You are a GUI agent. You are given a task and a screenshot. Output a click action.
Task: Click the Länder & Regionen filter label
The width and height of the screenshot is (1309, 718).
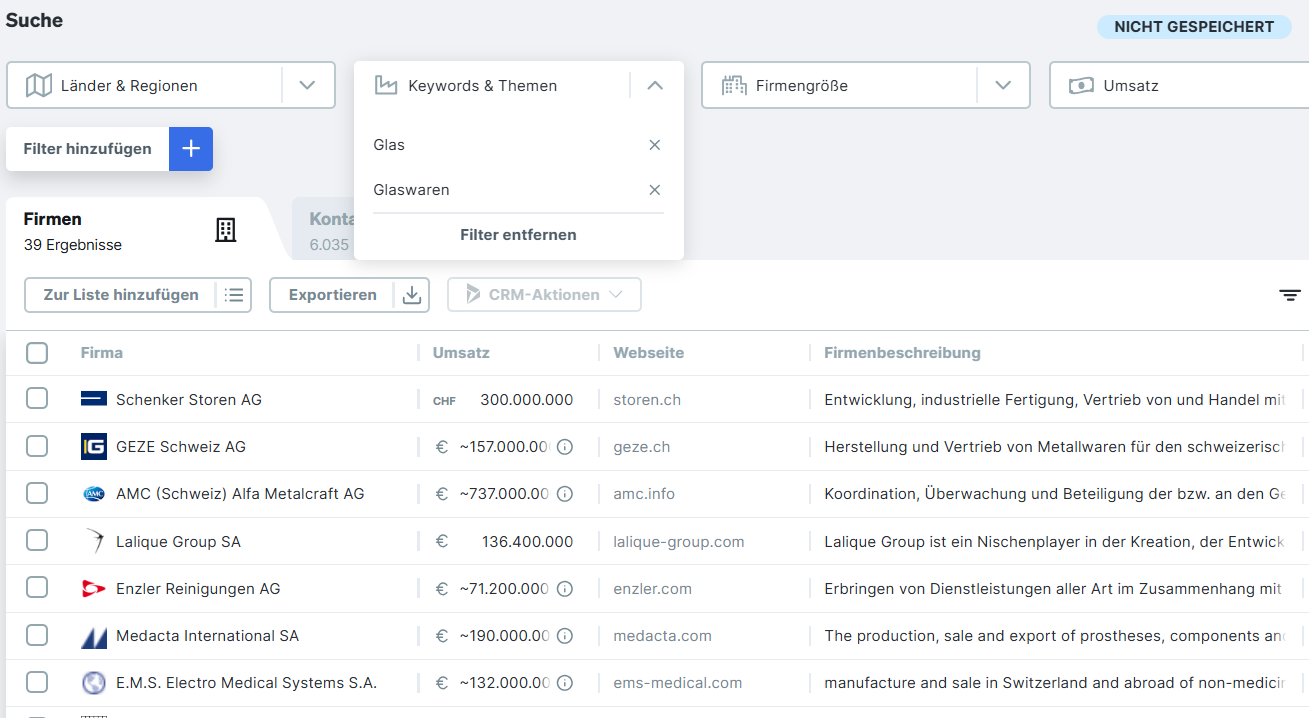point(129,86)
